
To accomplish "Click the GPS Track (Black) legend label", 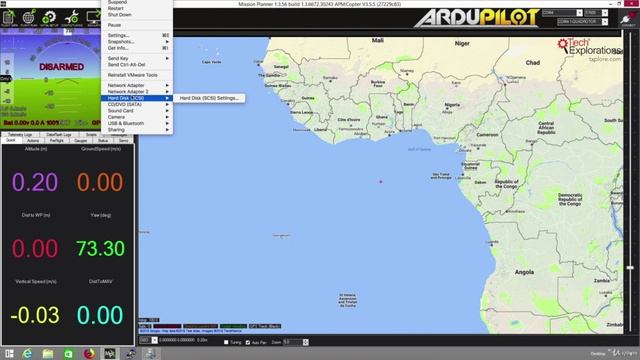I will pyautogui.click(x=265, y=326).
